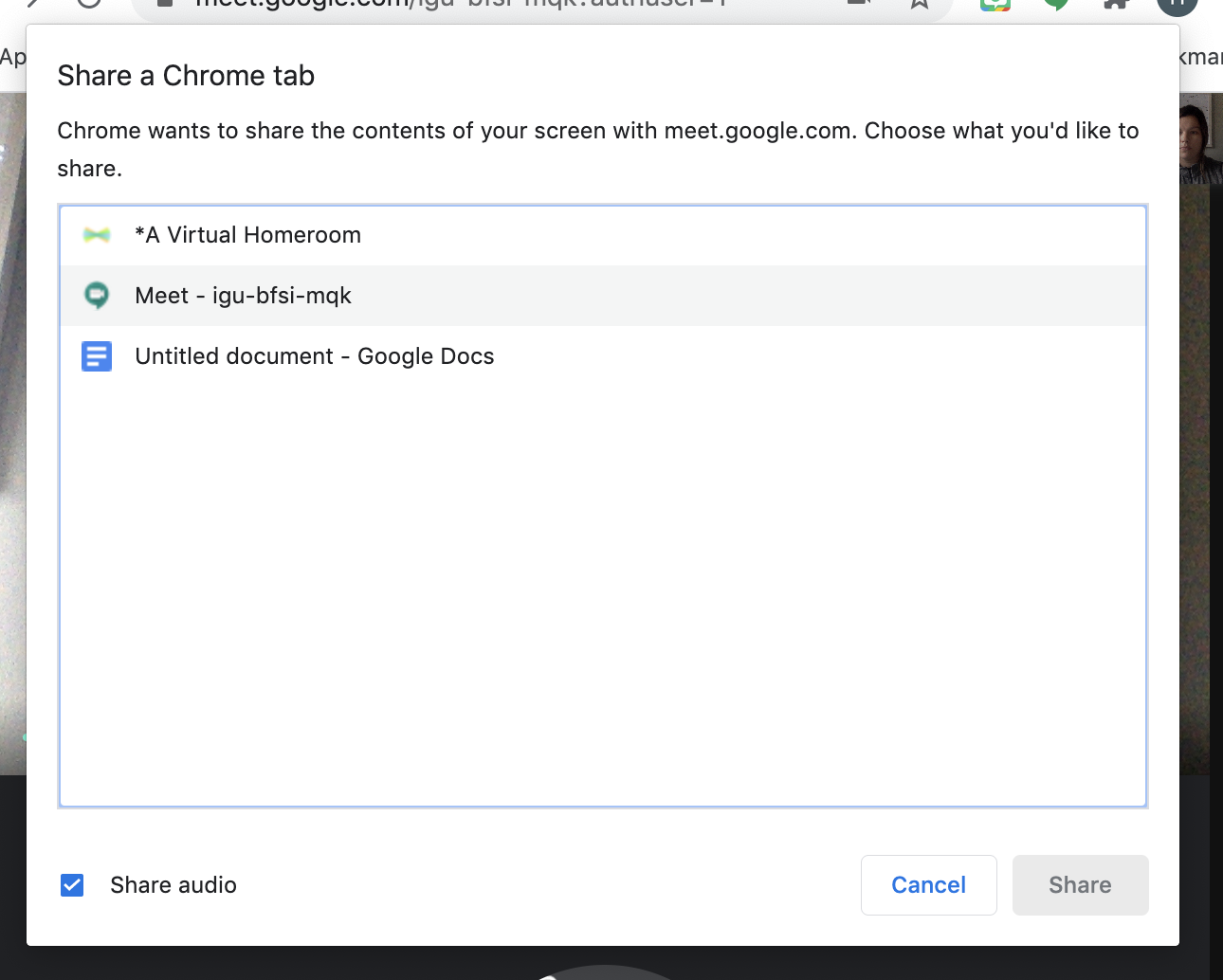
Task: Open the Chrome extensions puzzle icon
Action: point(1117,4)
